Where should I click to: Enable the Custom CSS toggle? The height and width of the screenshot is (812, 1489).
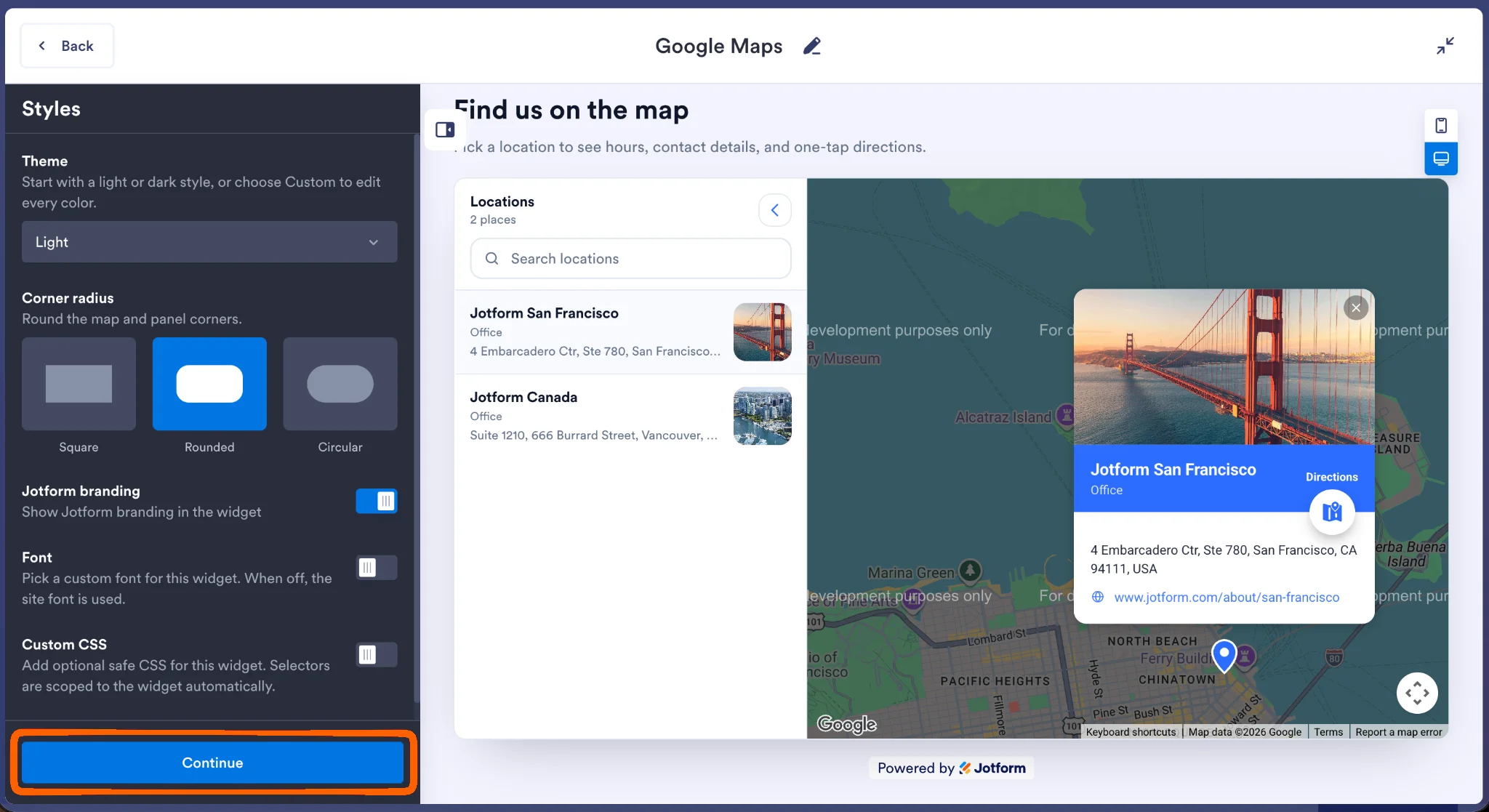point(377,655)
